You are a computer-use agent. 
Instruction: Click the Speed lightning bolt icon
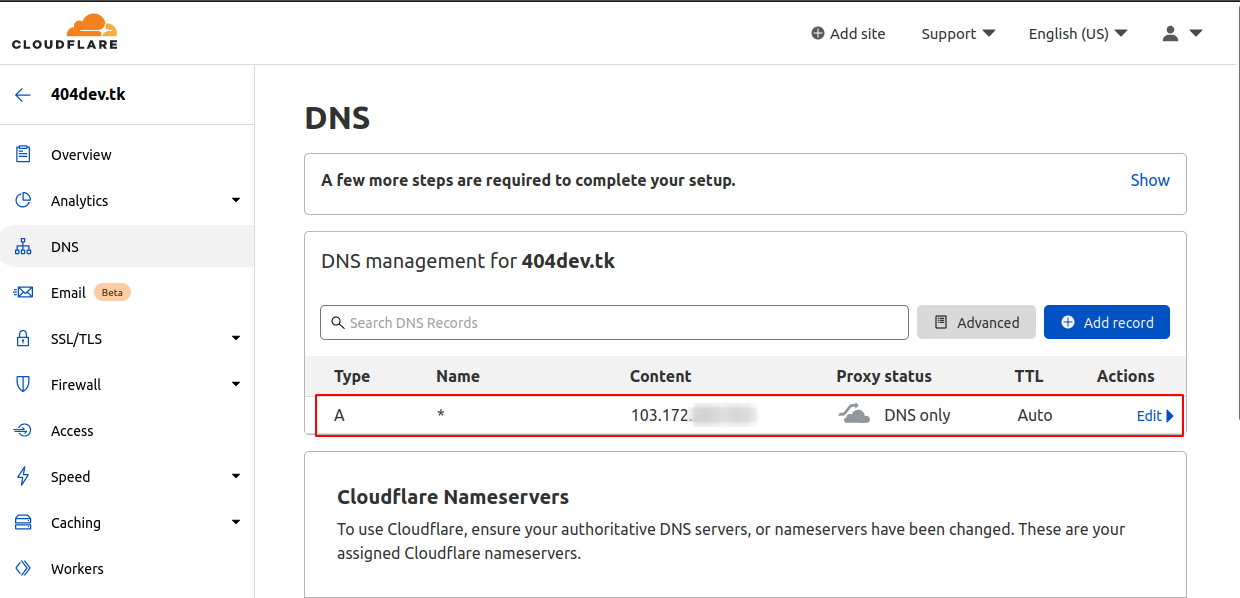(23, 476)
